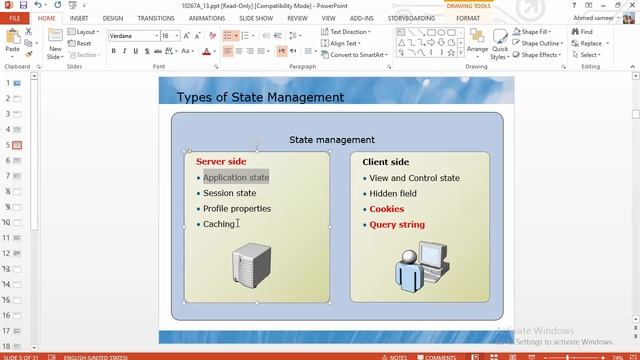The image size is (640, 360).
Task: Toggle Underline formatting
Action: pos(136,51)
